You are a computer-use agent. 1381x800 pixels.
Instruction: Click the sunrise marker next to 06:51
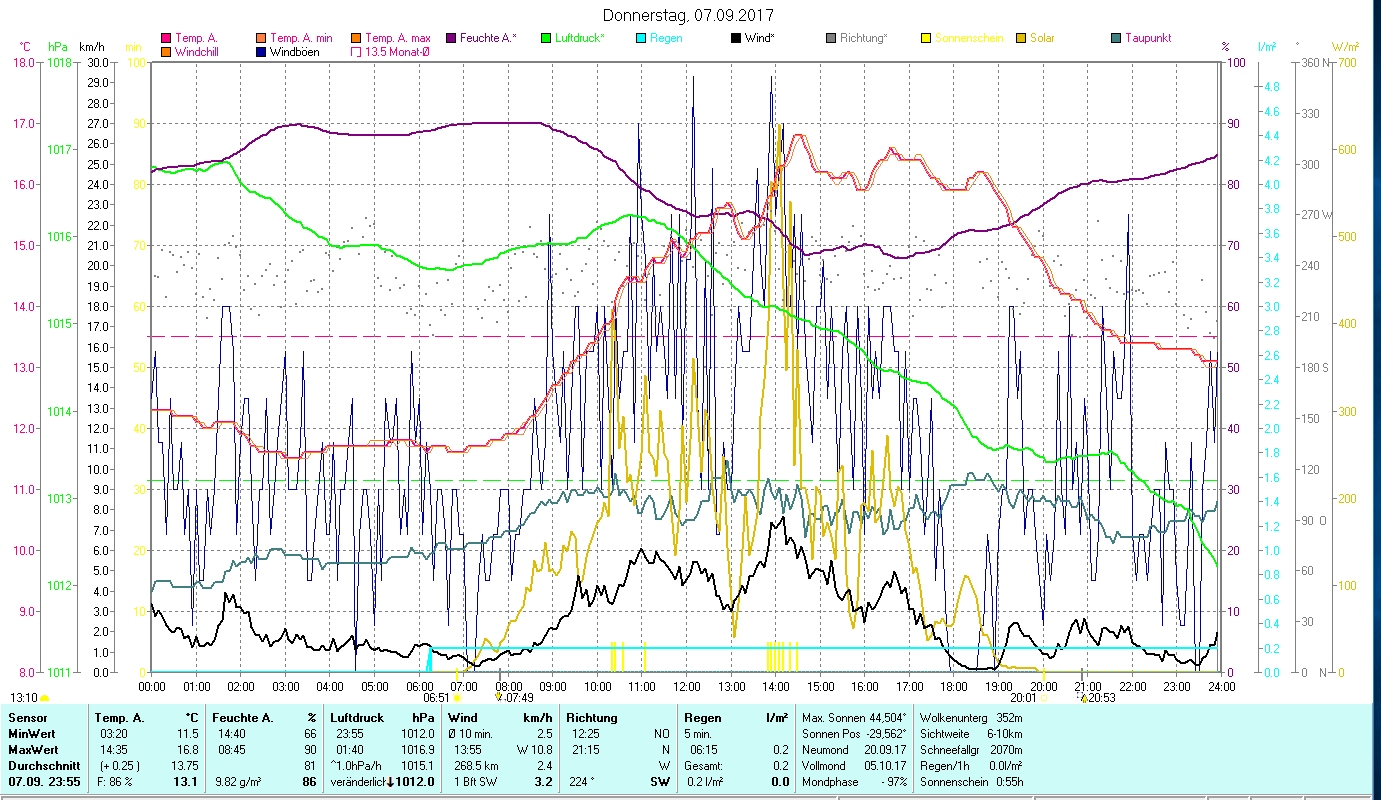(x=457, y=698)
